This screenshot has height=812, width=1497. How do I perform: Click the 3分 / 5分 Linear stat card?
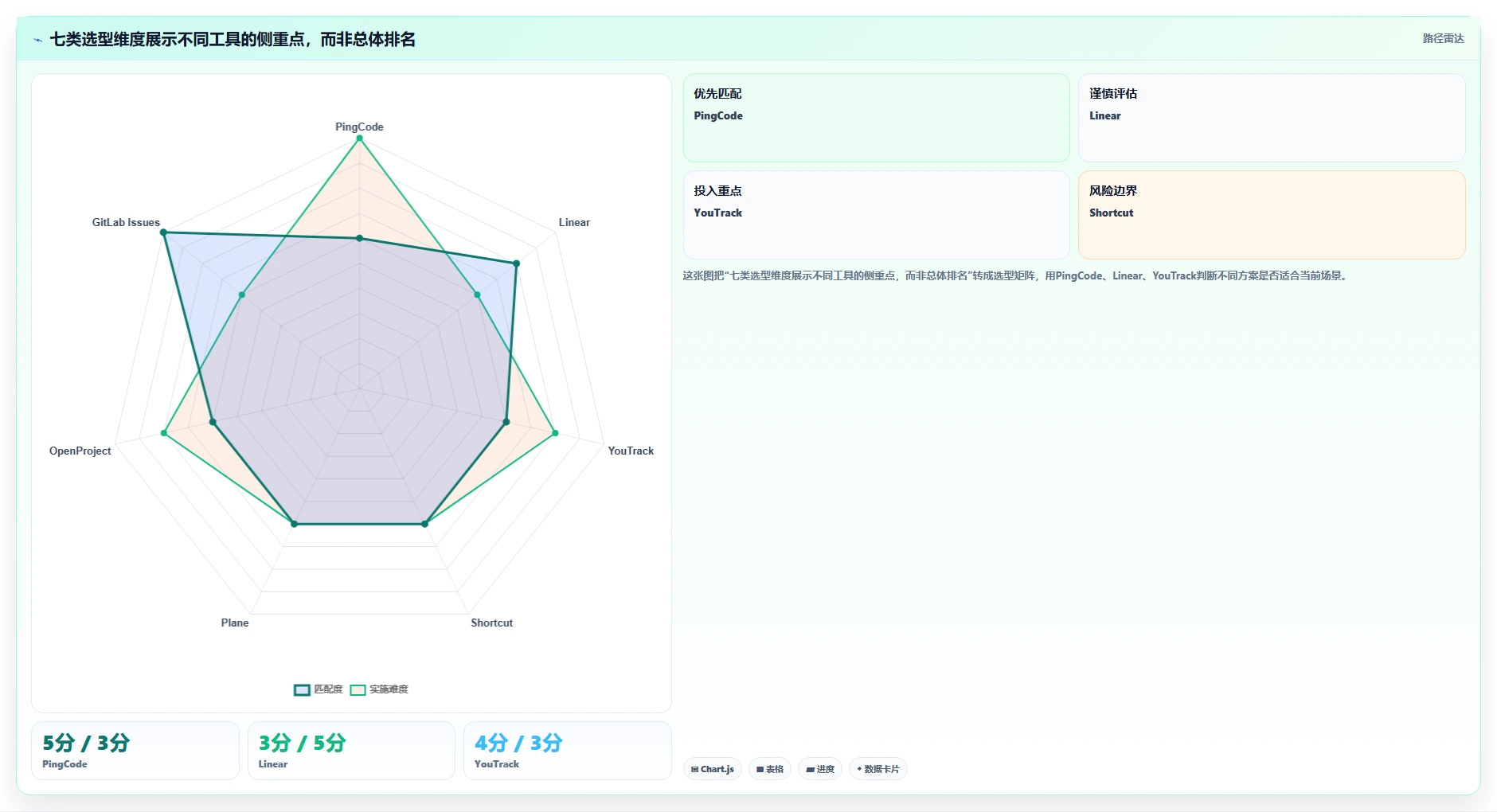point(351,751)
